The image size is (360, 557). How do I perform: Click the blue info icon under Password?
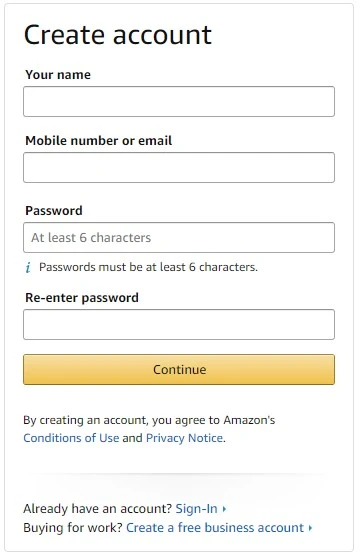click(28, 267)
